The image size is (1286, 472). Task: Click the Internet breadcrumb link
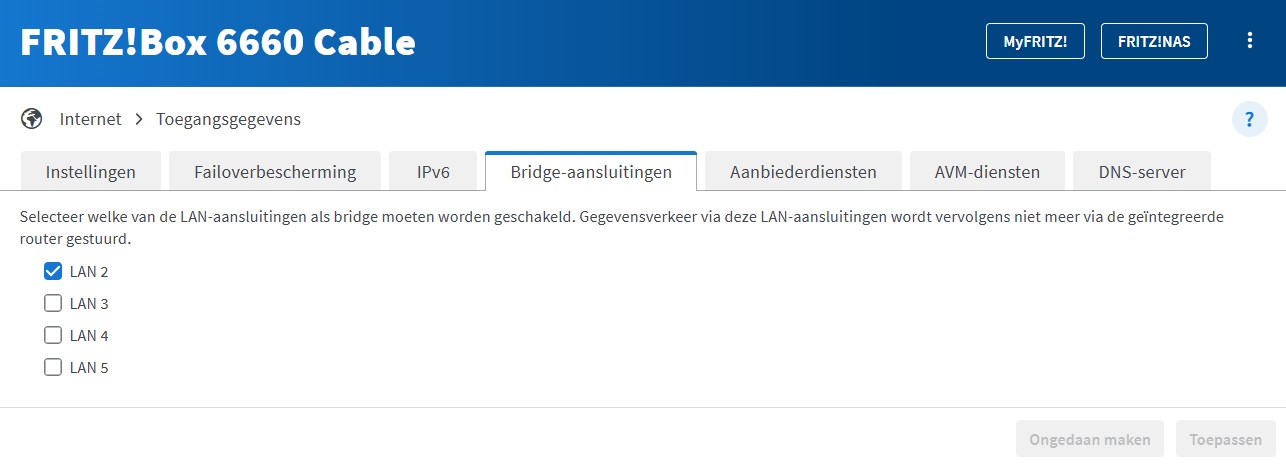(90, 119)
